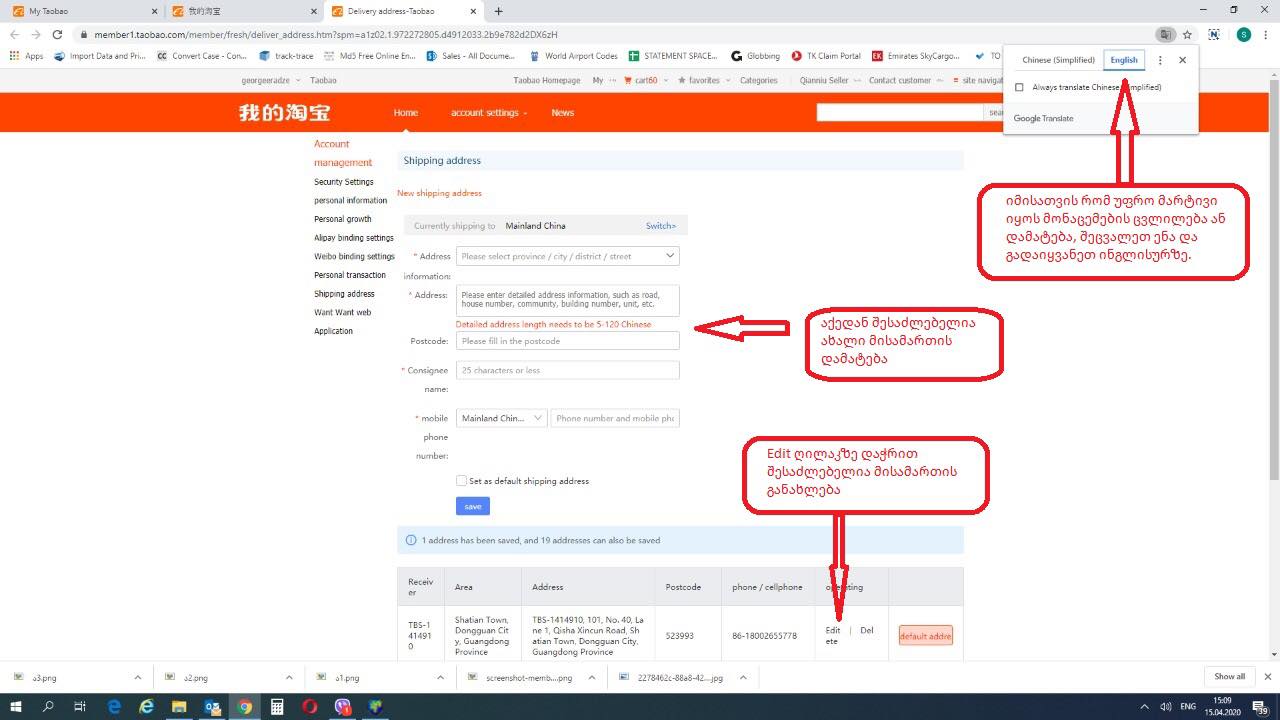The image size is (1280, 720).
Task: Open a new browser tab with plus icon
Action: [x=499, y=11]
